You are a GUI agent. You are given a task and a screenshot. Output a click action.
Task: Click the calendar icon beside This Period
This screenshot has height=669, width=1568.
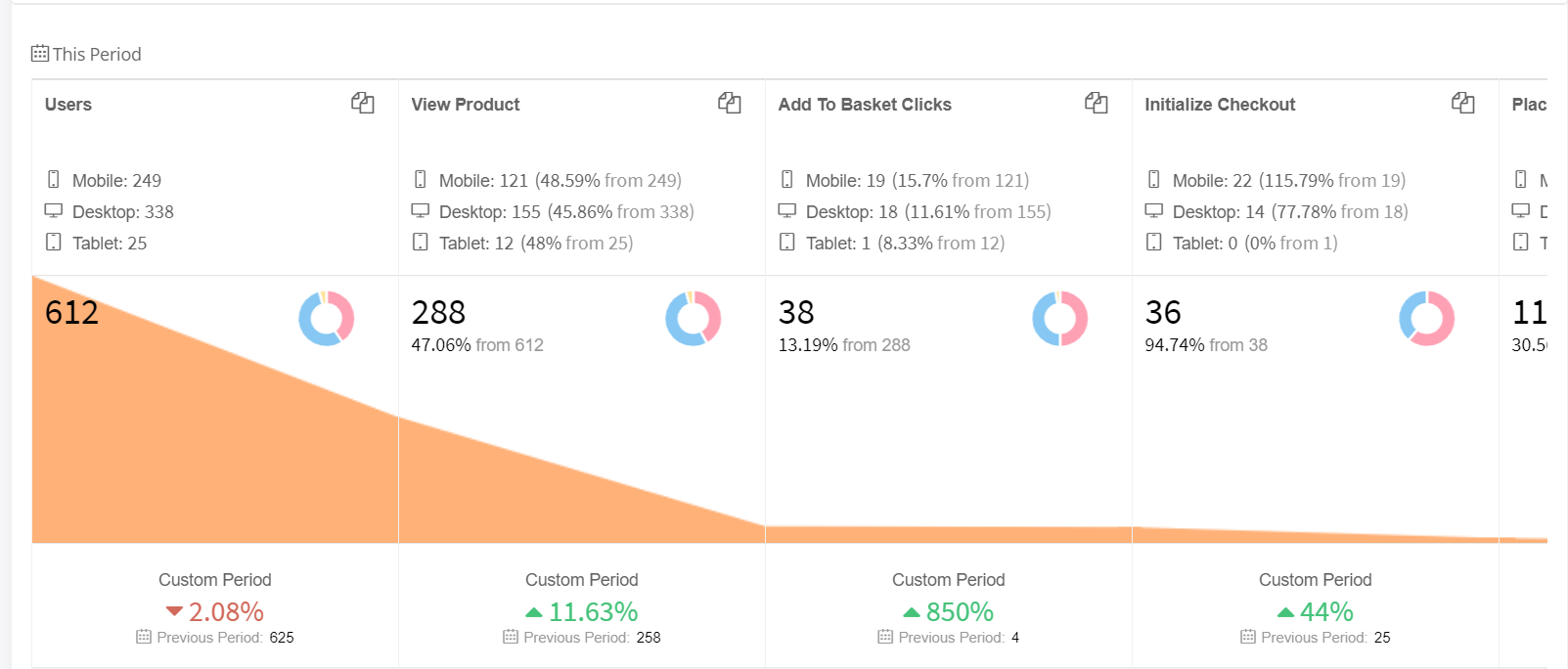[40, 54]
